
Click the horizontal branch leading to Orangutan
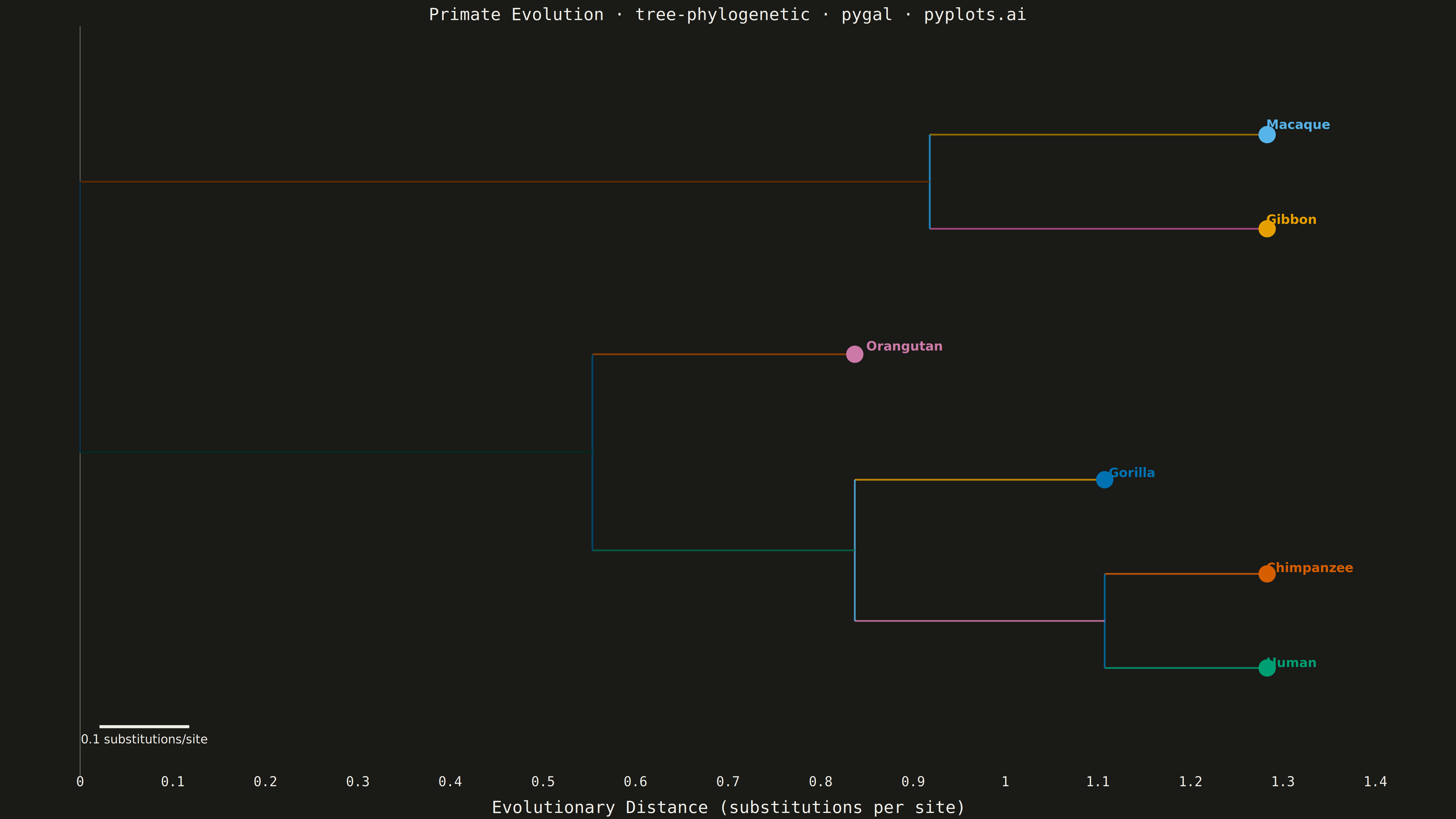[723, 354]
